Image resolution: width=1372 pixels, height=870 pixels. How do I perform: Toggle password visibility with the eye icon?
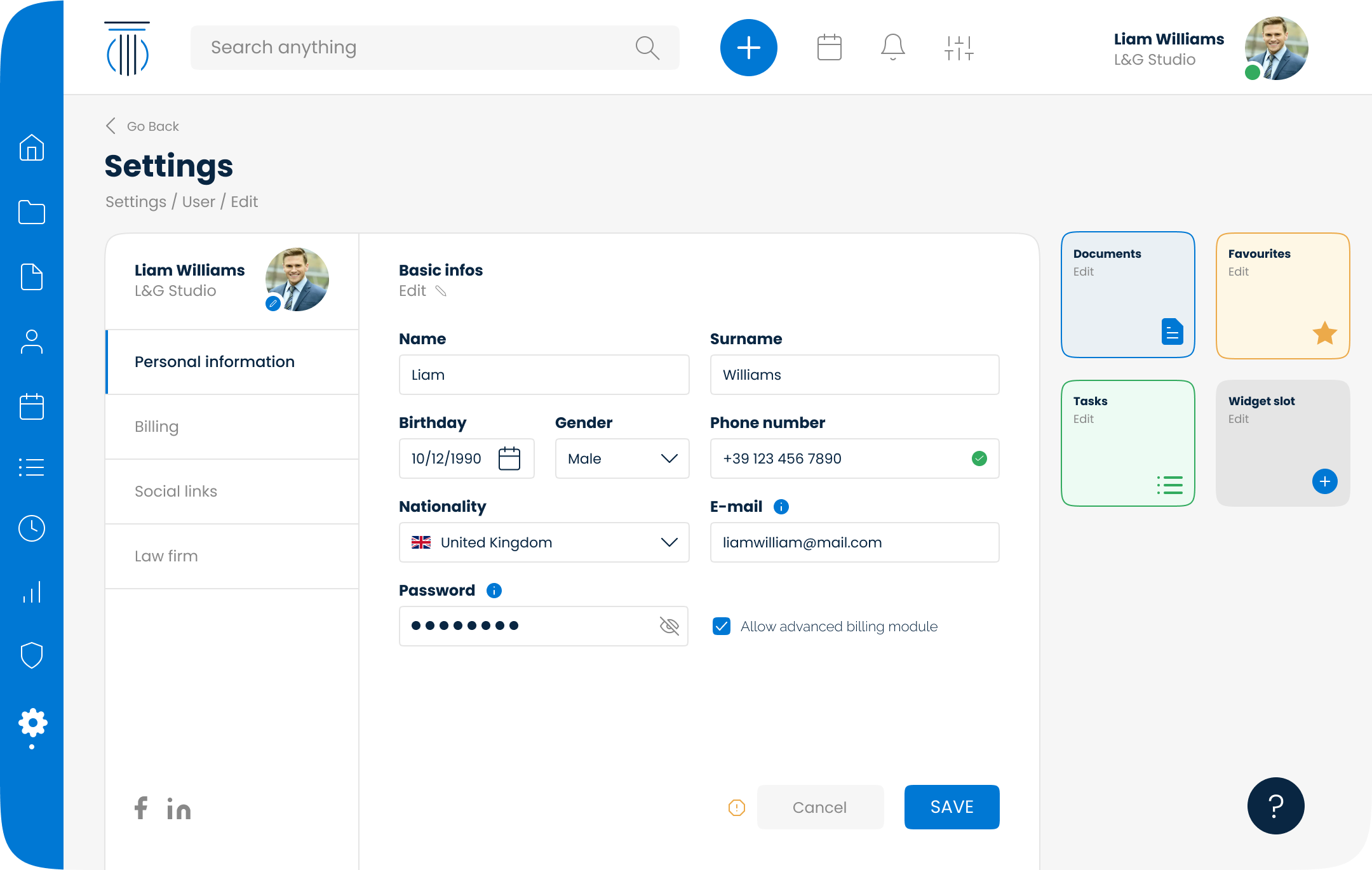point(669,626)
